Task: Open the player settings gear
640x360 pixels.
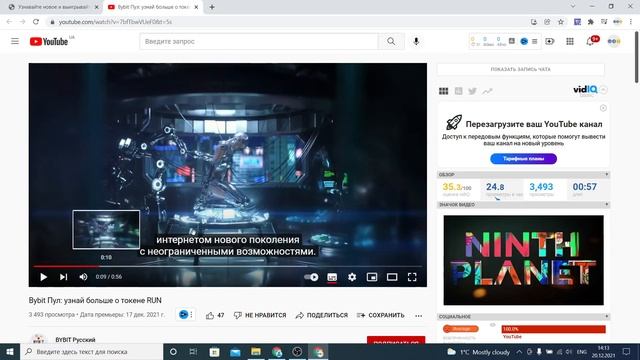Action: (x=352, y=277)
